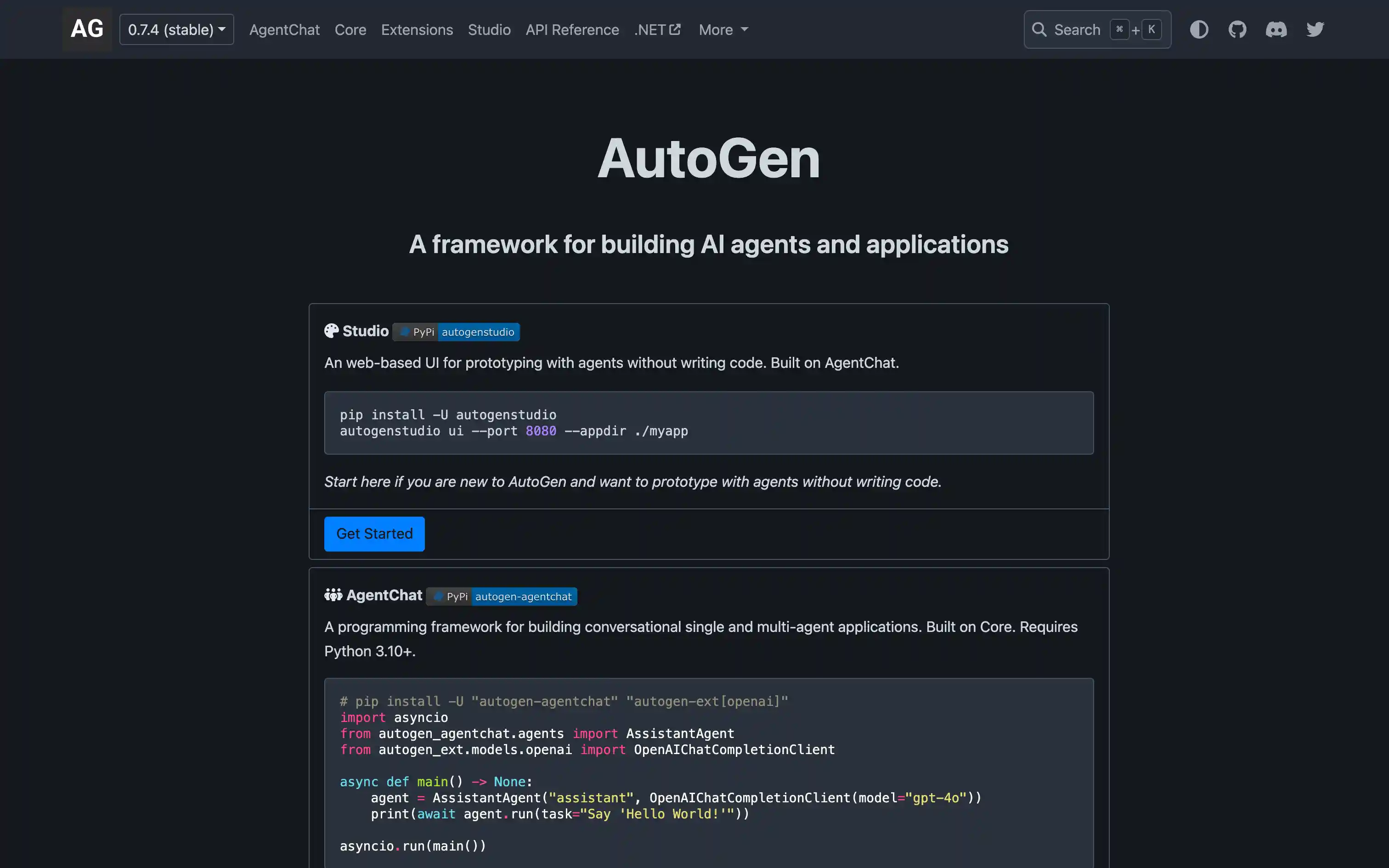Click the .NET external link icon
This screenshot has height=868, width=1389.
(x=675, y=29)
